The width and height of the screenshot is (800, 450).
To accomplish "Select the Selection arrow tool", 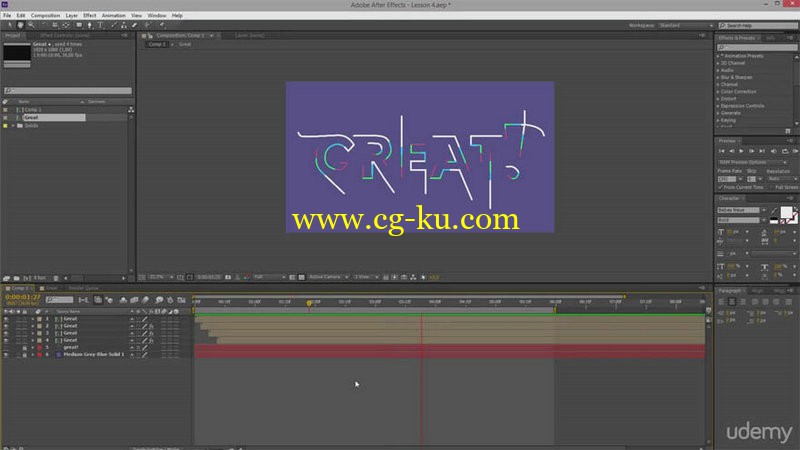I will [x=10, y=25].
